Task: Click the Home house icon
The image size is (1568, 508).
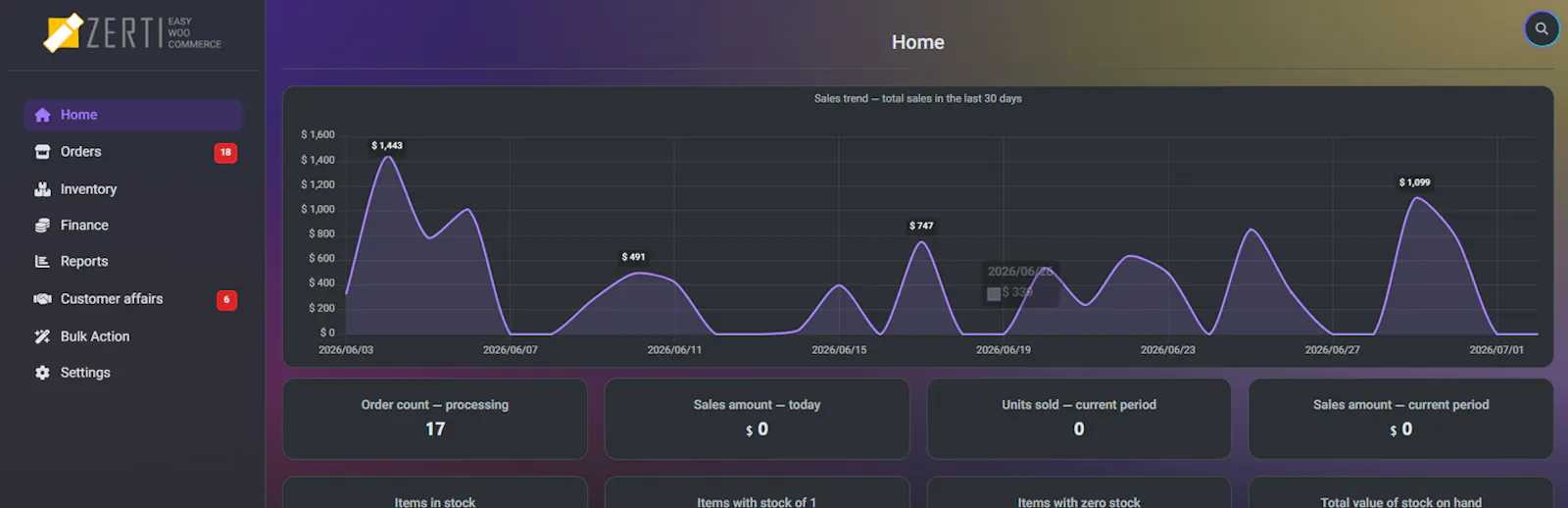Action: tap(42, 115)
